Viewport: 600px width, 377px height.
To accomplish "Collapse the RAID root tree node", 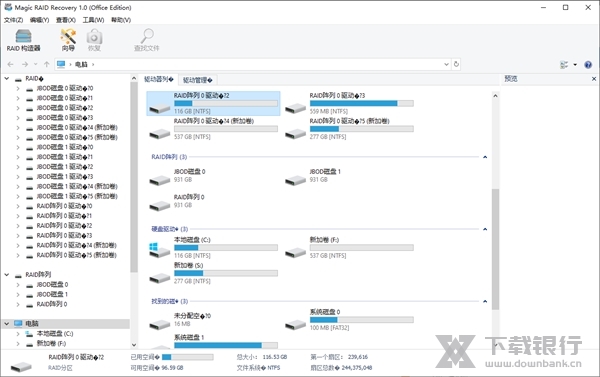I will click(7, 78).
